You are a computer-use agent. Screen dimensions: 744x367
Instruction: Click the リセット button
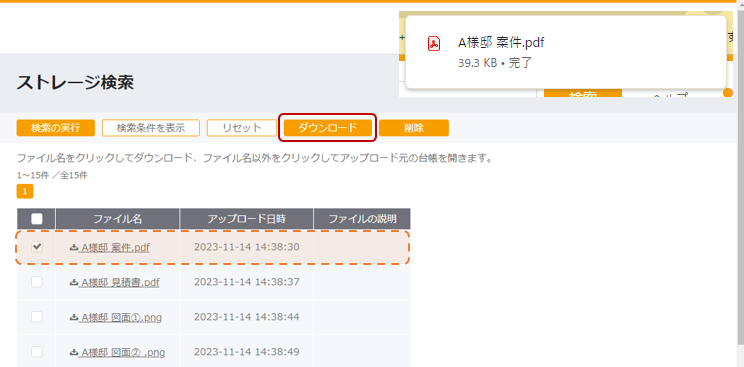pos(242,128)
